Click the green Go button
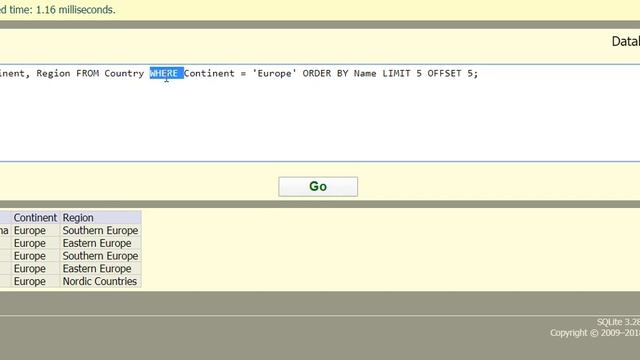This screenshot has width=640, height=360. (x=318, y=187)
